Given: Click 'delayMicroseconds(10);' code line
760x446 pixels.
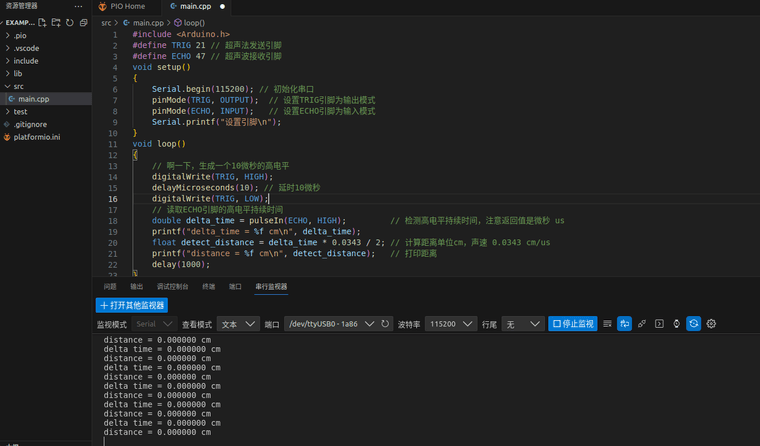Looking at the screenshot, I should pyautogui.click(x=205, y=188).
